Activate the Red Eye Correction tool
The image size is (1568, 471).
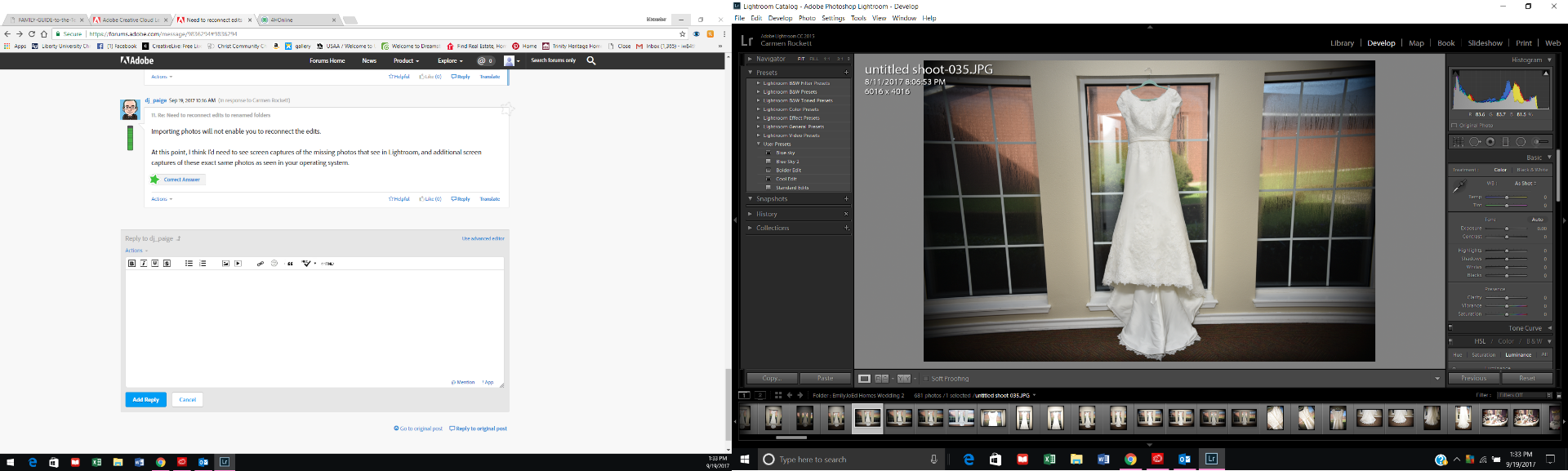click(1490, 141)
